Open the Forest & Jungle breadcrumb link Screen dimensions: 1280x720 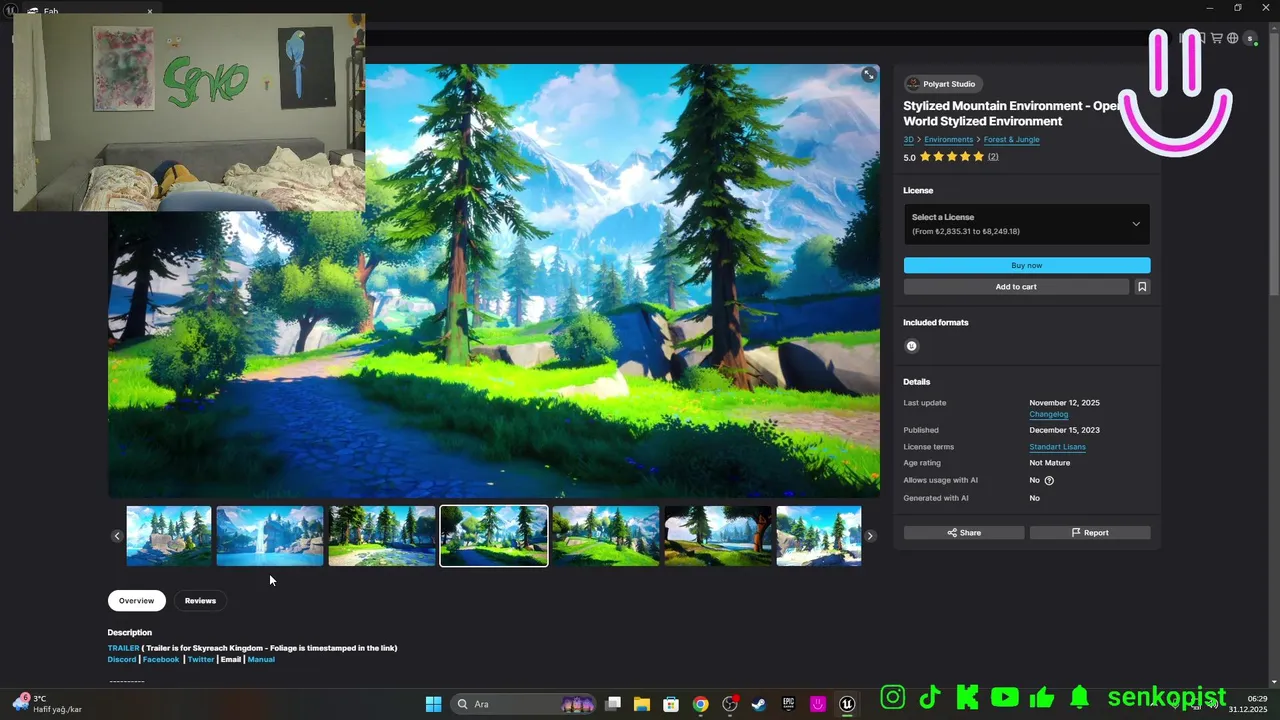tap(1011, 140)
